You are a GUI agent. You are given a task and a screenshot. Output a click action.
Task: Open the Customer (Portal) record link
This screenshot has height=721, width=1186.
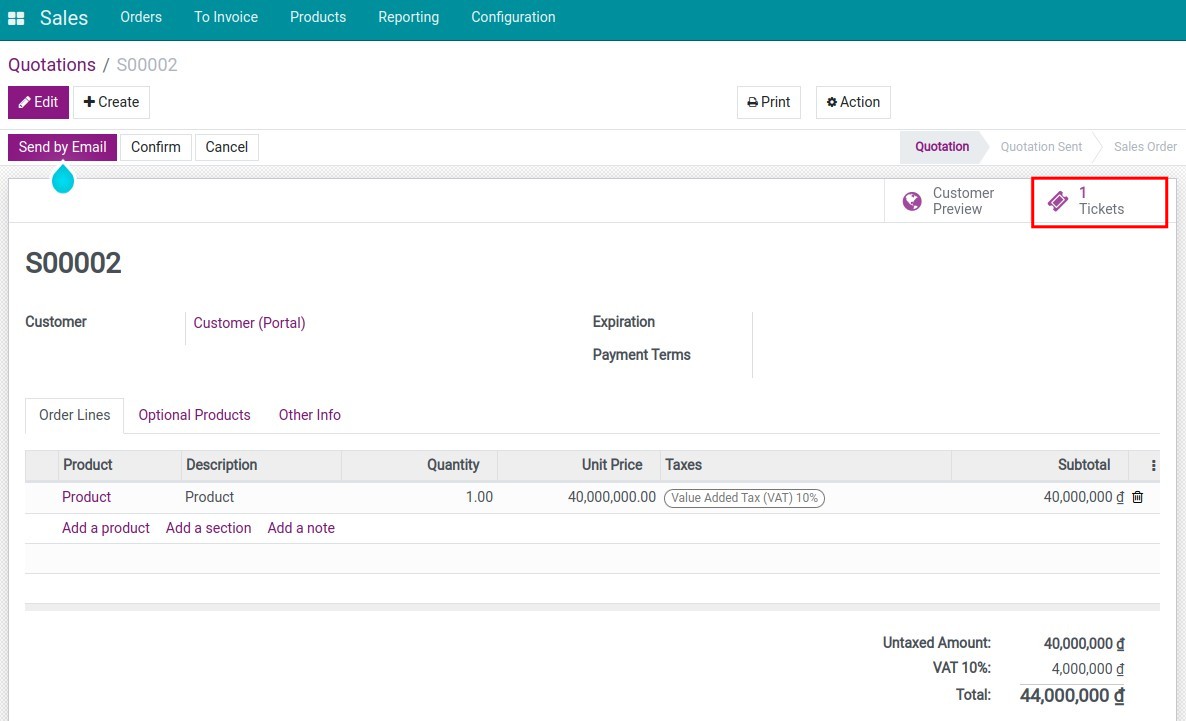point(249,322)
